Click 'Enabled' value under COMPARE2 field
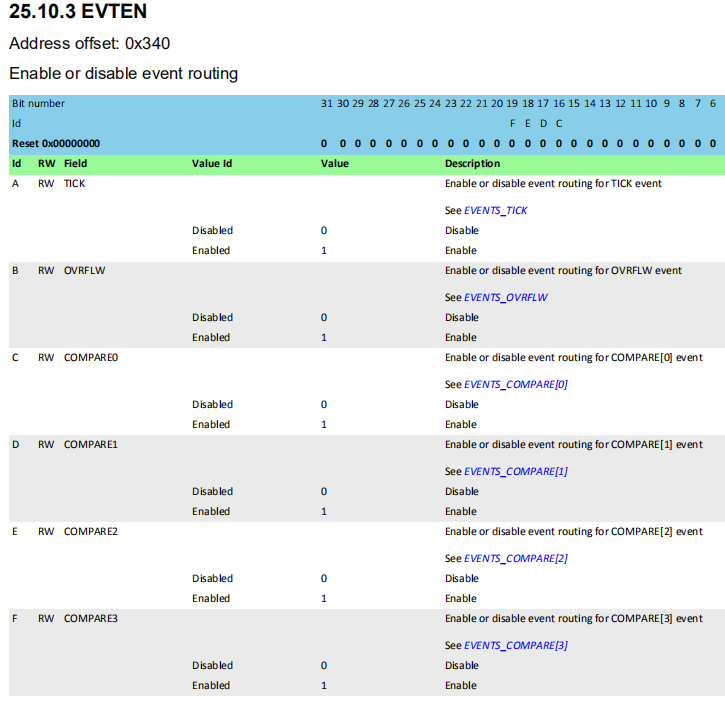Viewport: 725px width, 701px height. (x=211, y=598)
